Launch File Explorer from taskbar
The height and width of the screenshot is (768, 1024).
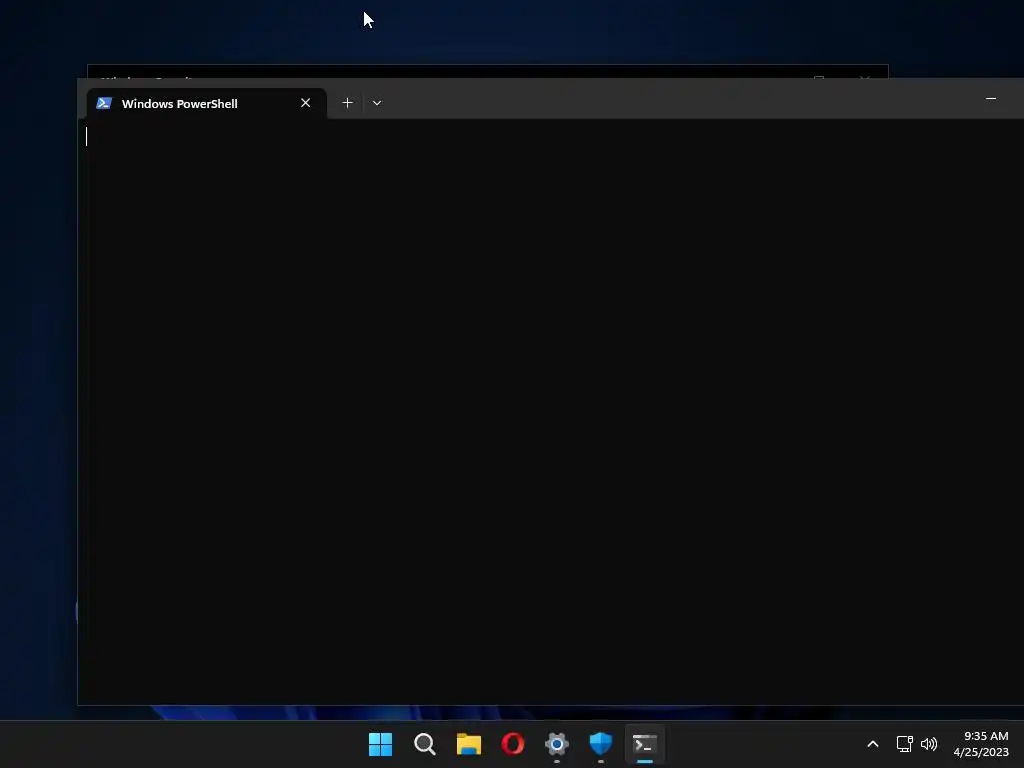coord(469,744)
